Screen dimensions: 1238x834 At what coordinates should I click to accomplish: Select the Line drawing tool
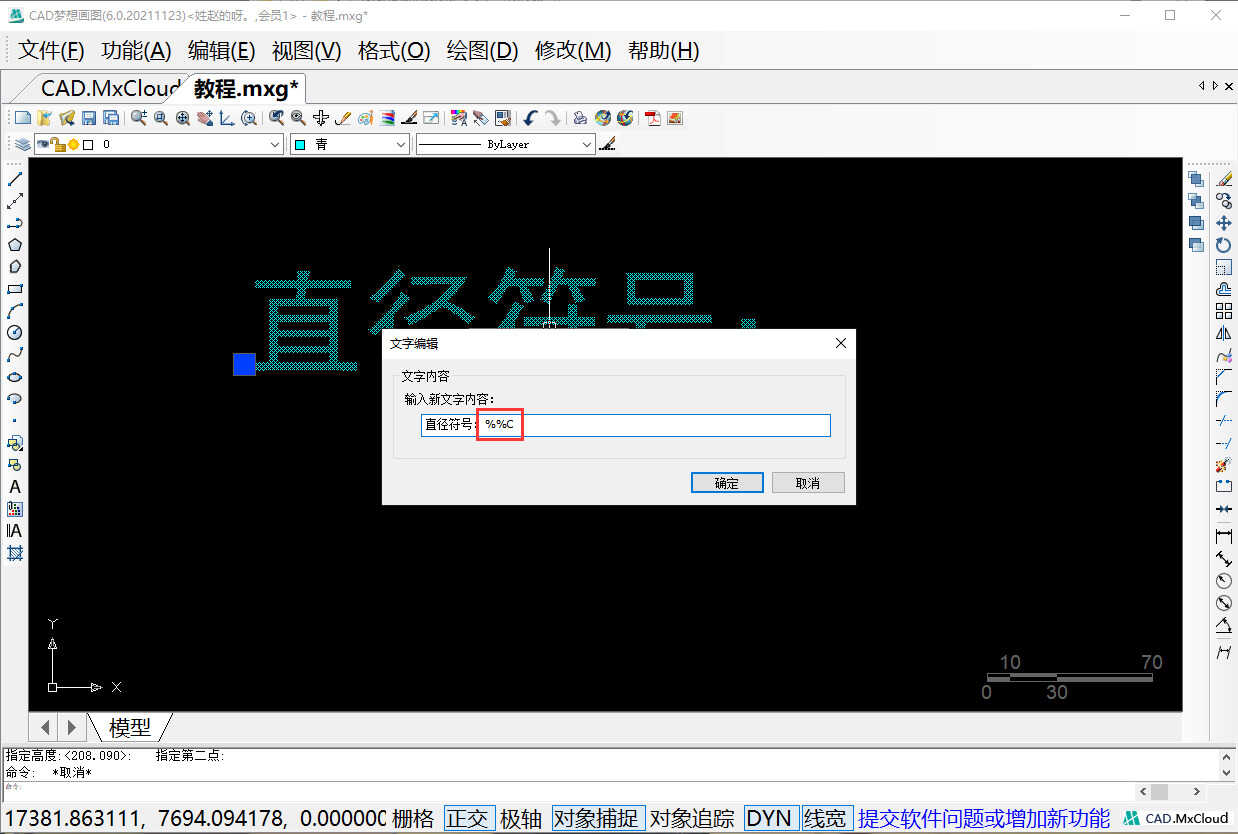click(15, 179)
